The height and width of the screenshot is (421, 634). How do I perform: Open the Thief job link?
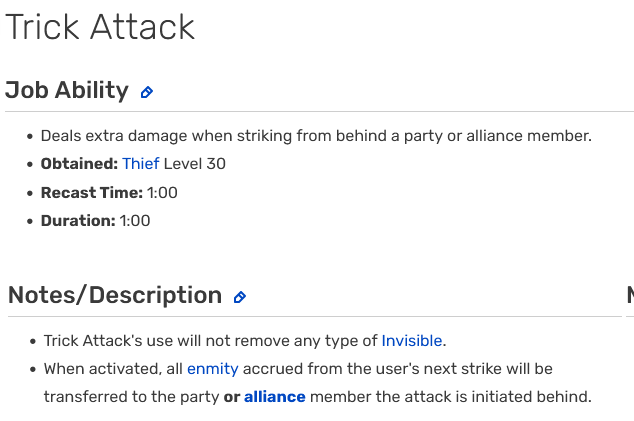click(x=140, y=164)
